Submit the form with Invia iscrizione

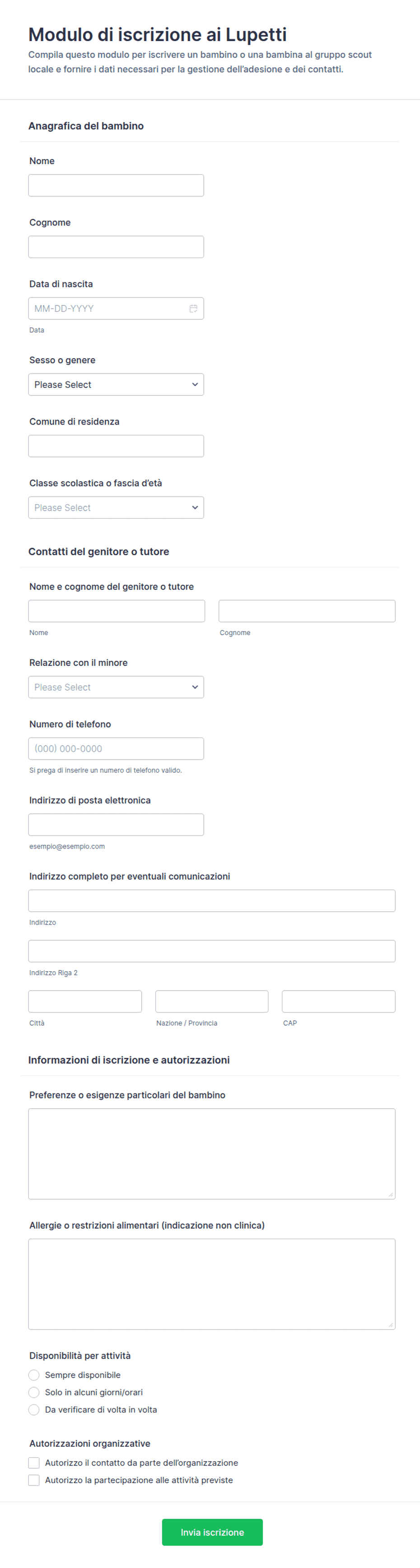[212, 1532]
